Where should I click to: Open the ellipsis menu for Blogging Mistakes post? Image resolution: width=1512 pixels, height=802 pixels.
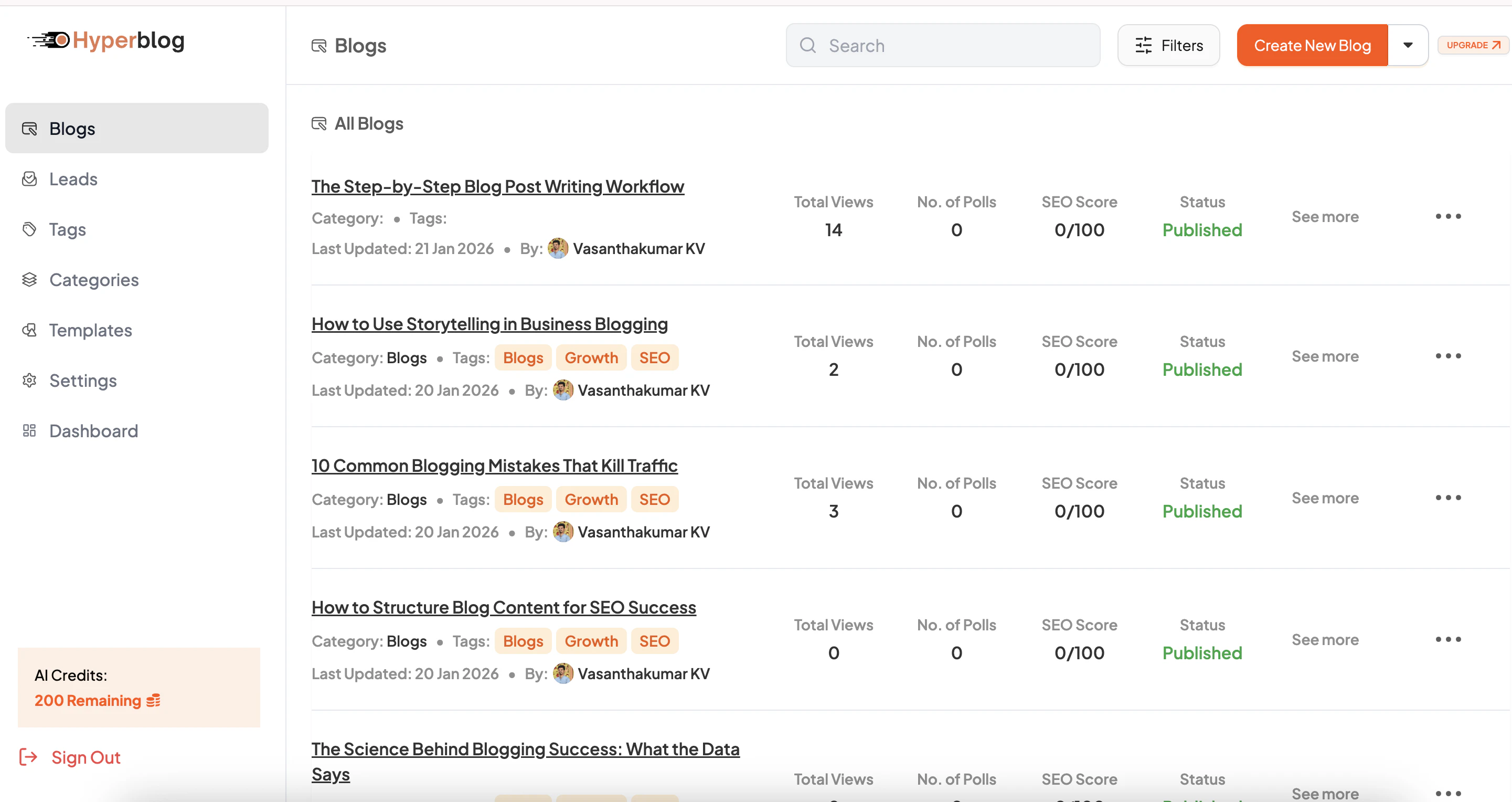pos(1447,497)
